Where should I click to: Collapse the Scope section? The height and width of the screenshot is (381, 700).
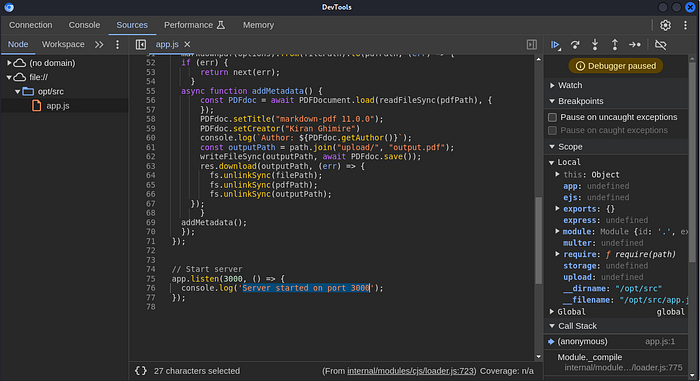click(552, 147)
